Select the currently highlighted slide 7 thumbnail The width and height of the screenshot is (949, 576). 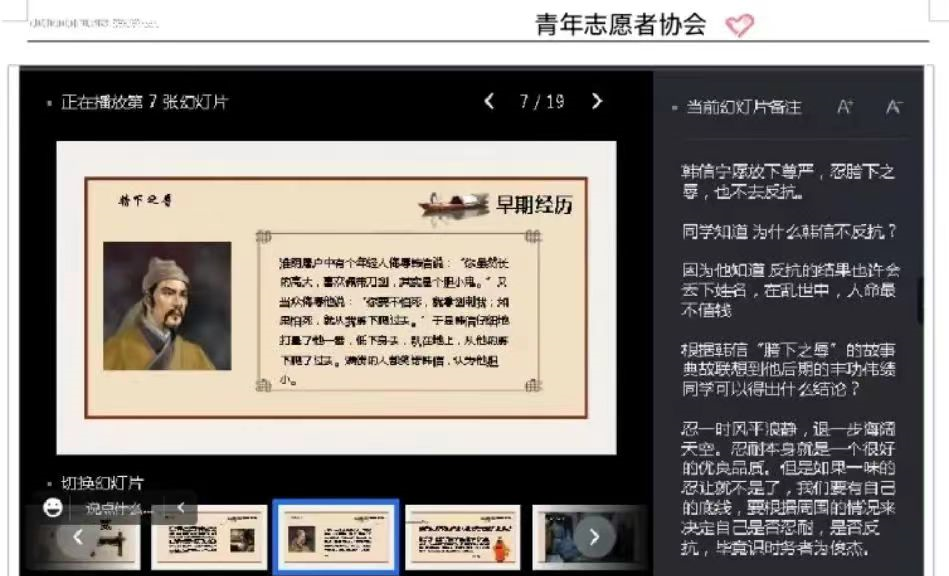[x=336, y=537]
